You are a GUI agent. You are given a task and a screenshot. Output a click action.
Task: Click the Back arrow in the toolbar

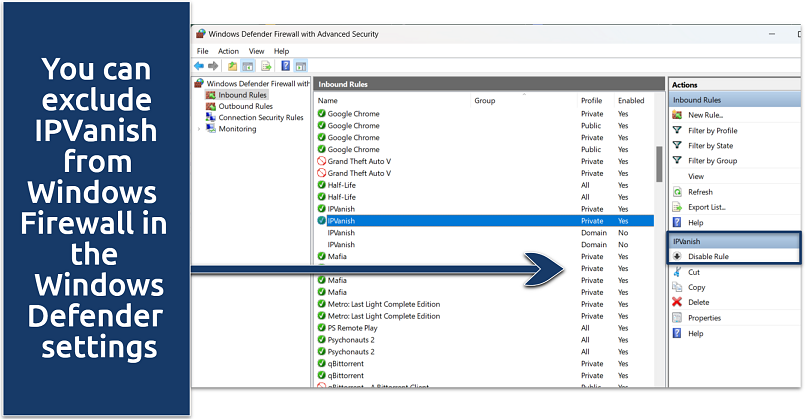[x=201, y=66]
